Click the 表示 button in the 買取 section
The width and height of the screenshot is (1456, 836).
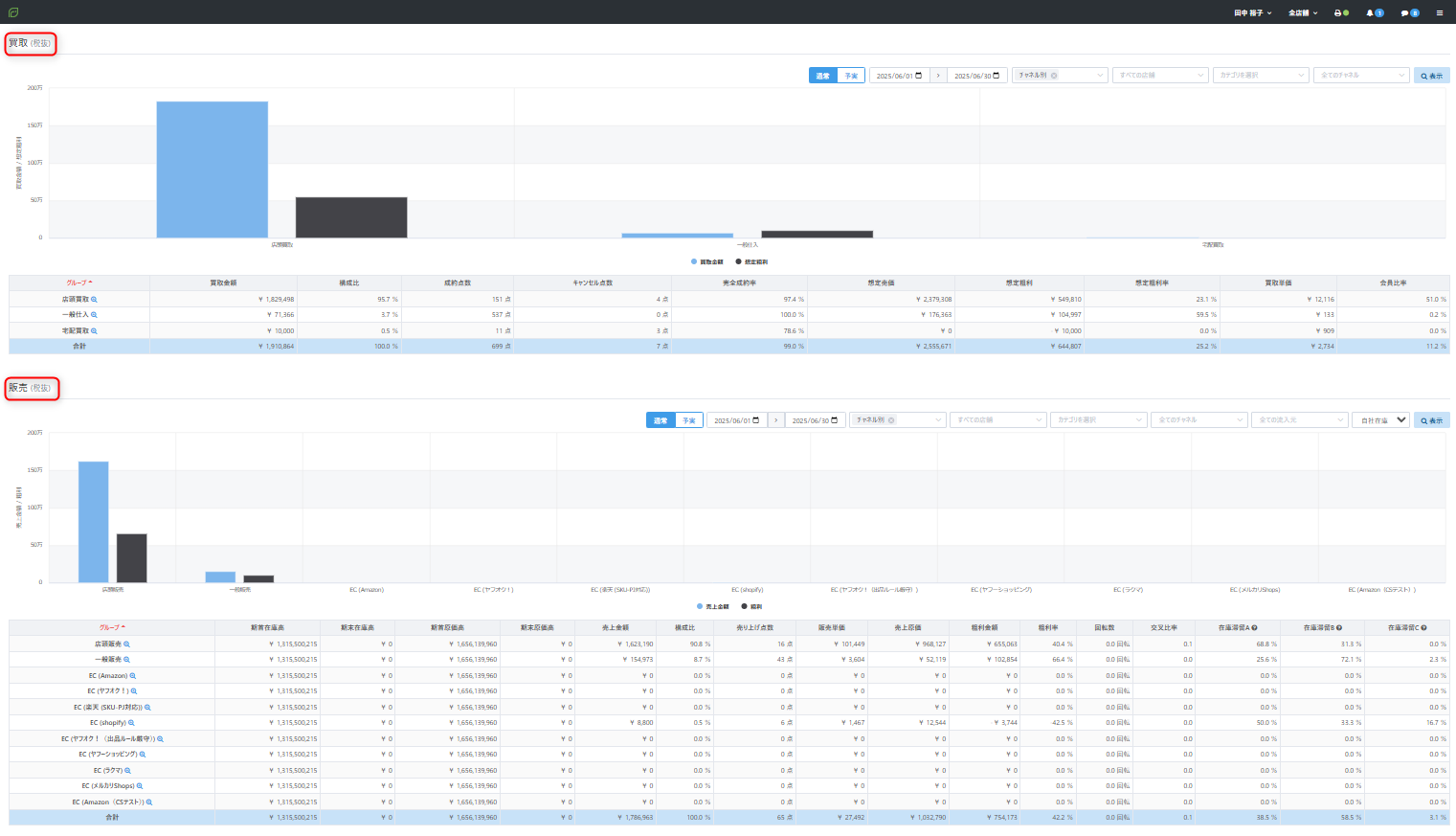[x=1431, y=75]
